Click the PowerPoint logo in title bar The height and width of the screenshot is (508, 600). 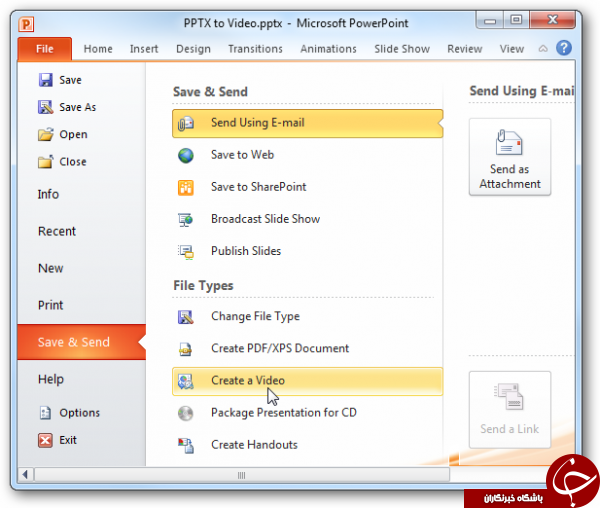click(x=26, y=24)
